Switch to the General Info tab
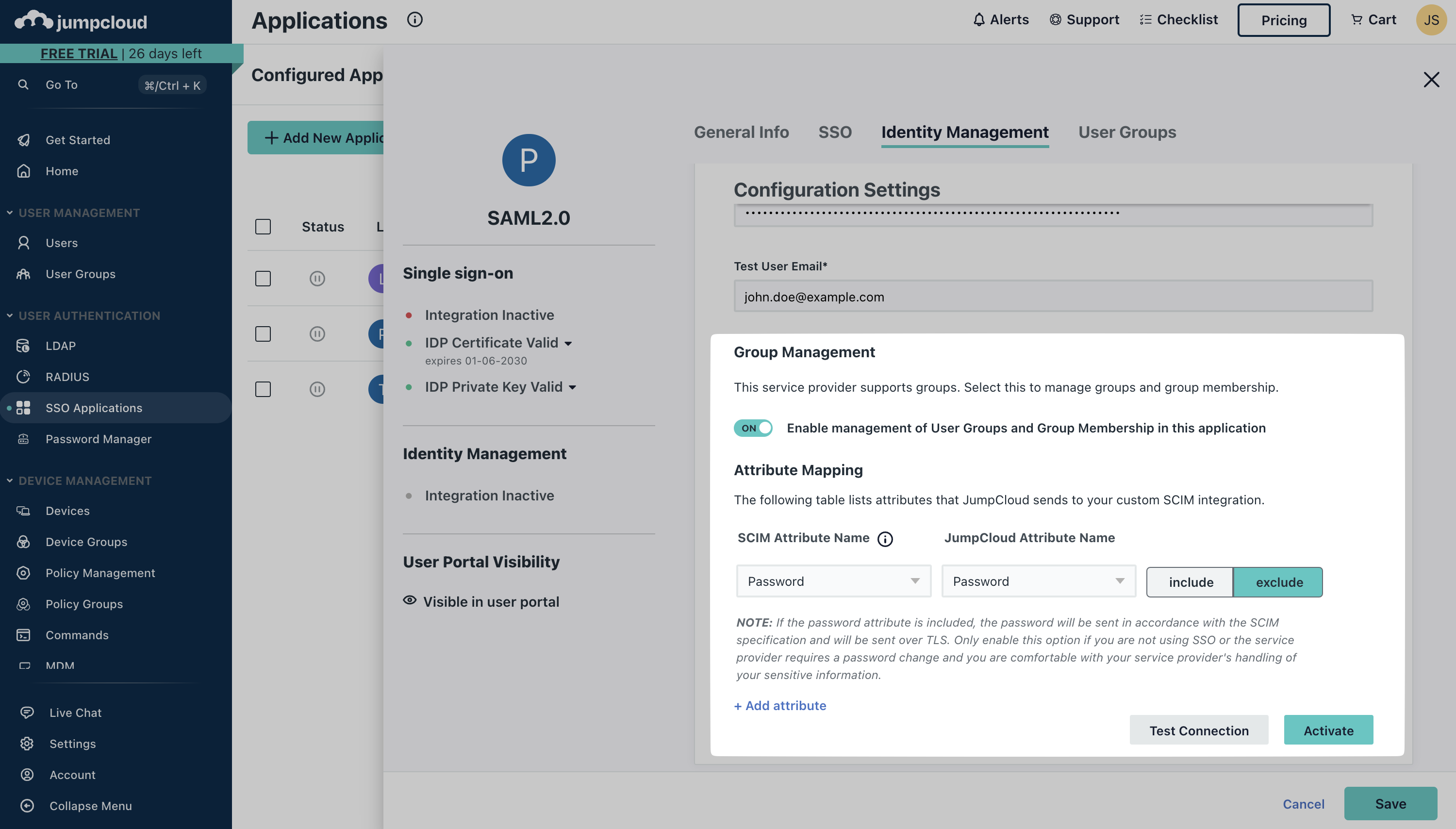The height and width of the screenshot is (829, 1456). (741, 132)
